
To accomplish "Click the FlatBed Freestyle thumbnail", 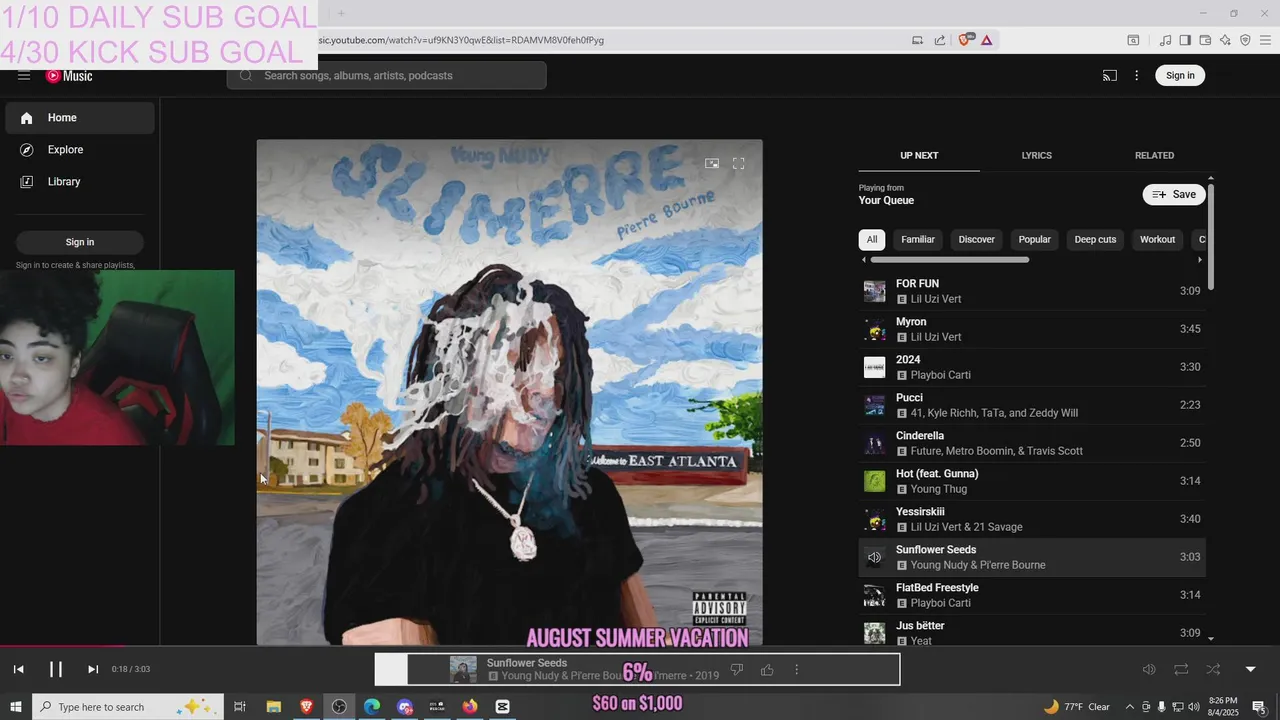I will (875, 596).
